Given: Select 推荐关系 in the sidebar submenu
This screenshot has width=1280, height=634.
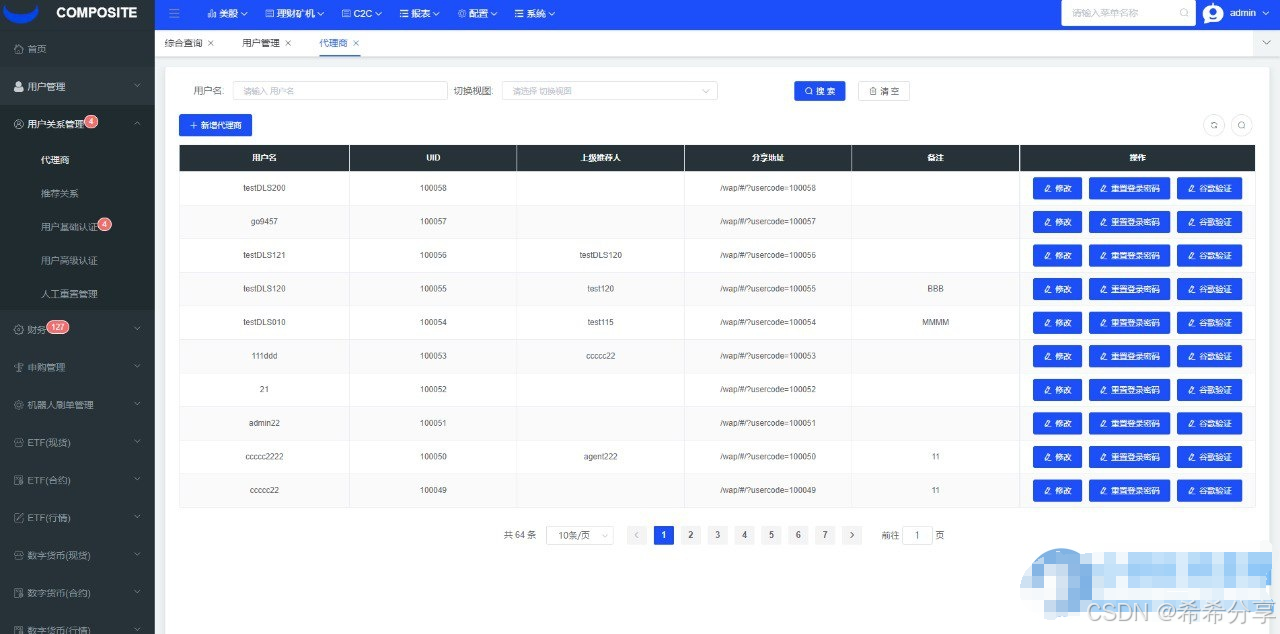Looking at the screenshot, I should point(60,193).
